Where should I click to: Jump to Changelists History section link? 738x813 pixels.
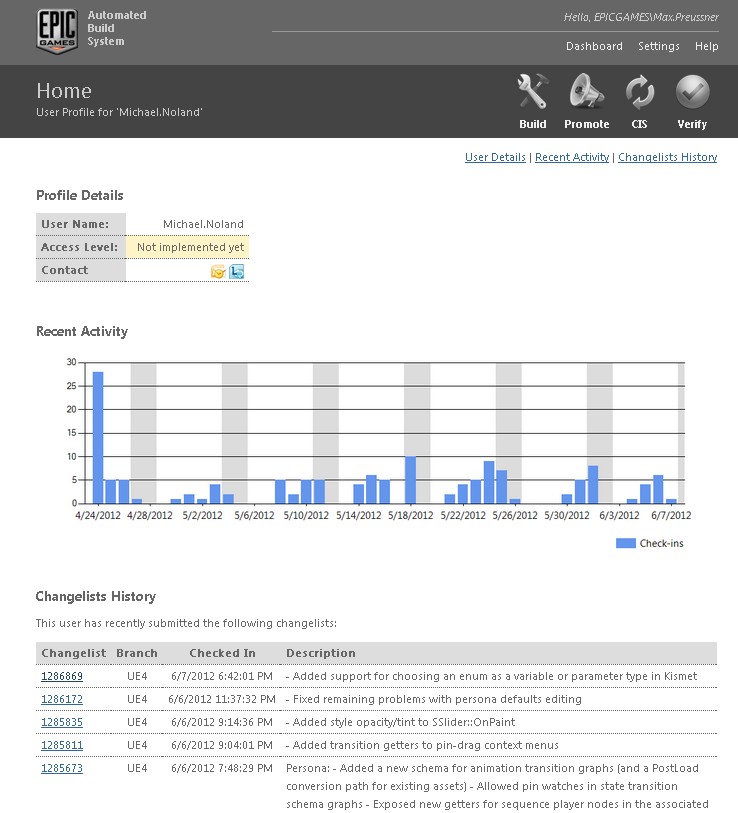pos(667,157)
